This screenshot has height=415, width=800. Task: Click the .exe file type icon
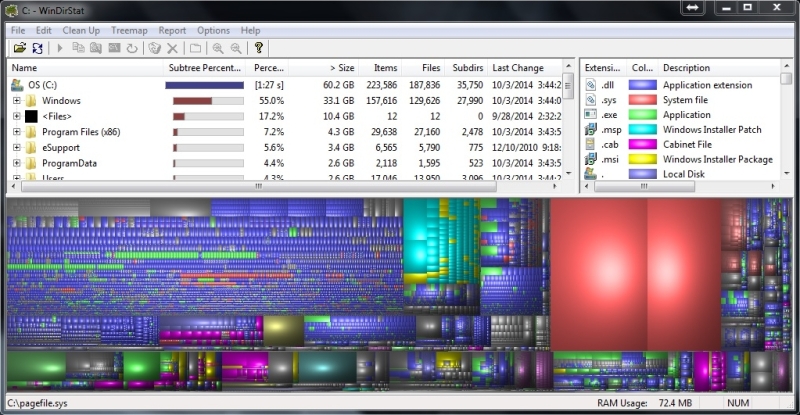coord(590,114)
